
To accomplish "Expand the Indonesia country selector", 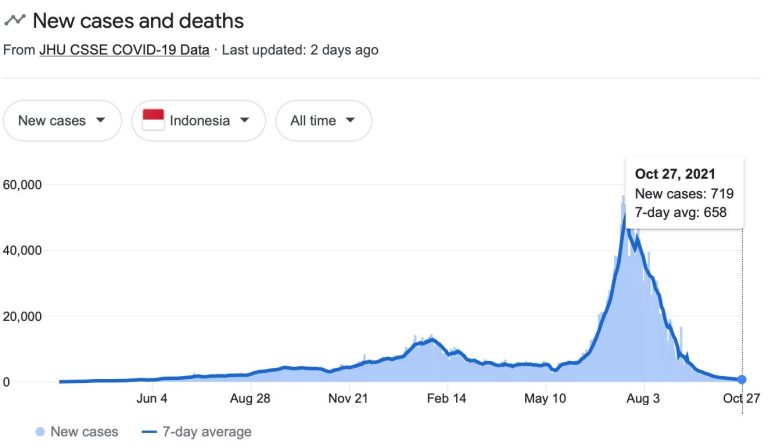I will (x=198, y=121).
